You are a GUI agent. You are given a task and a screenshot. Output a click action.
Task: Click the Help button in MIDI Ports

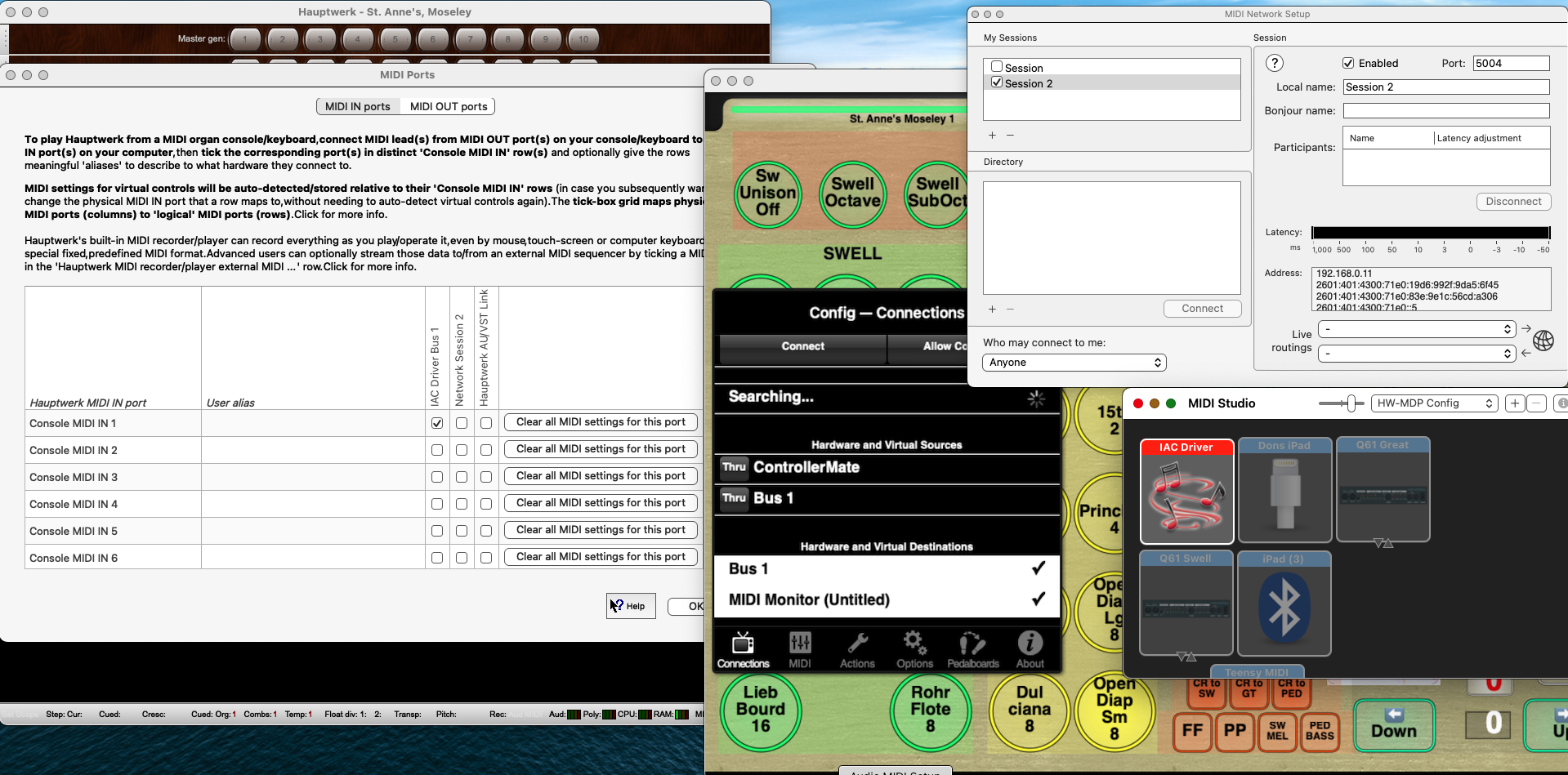coord(631,606)
